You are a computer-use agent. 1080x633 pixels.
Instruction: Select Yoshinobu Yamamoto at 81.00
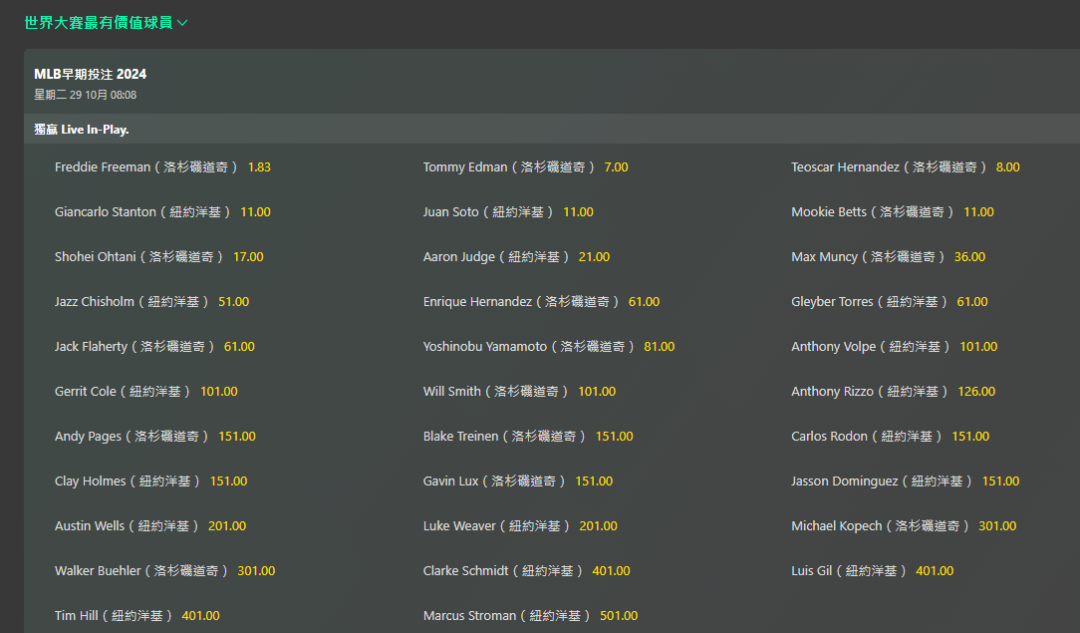pyautogui.click(x=549, y=346)
